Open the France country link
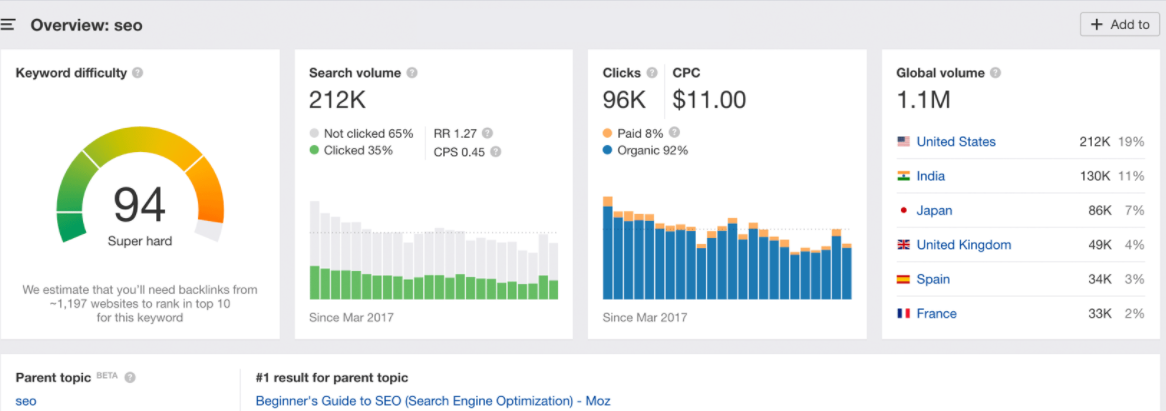 pyautogui.click(x=936, y=314)
